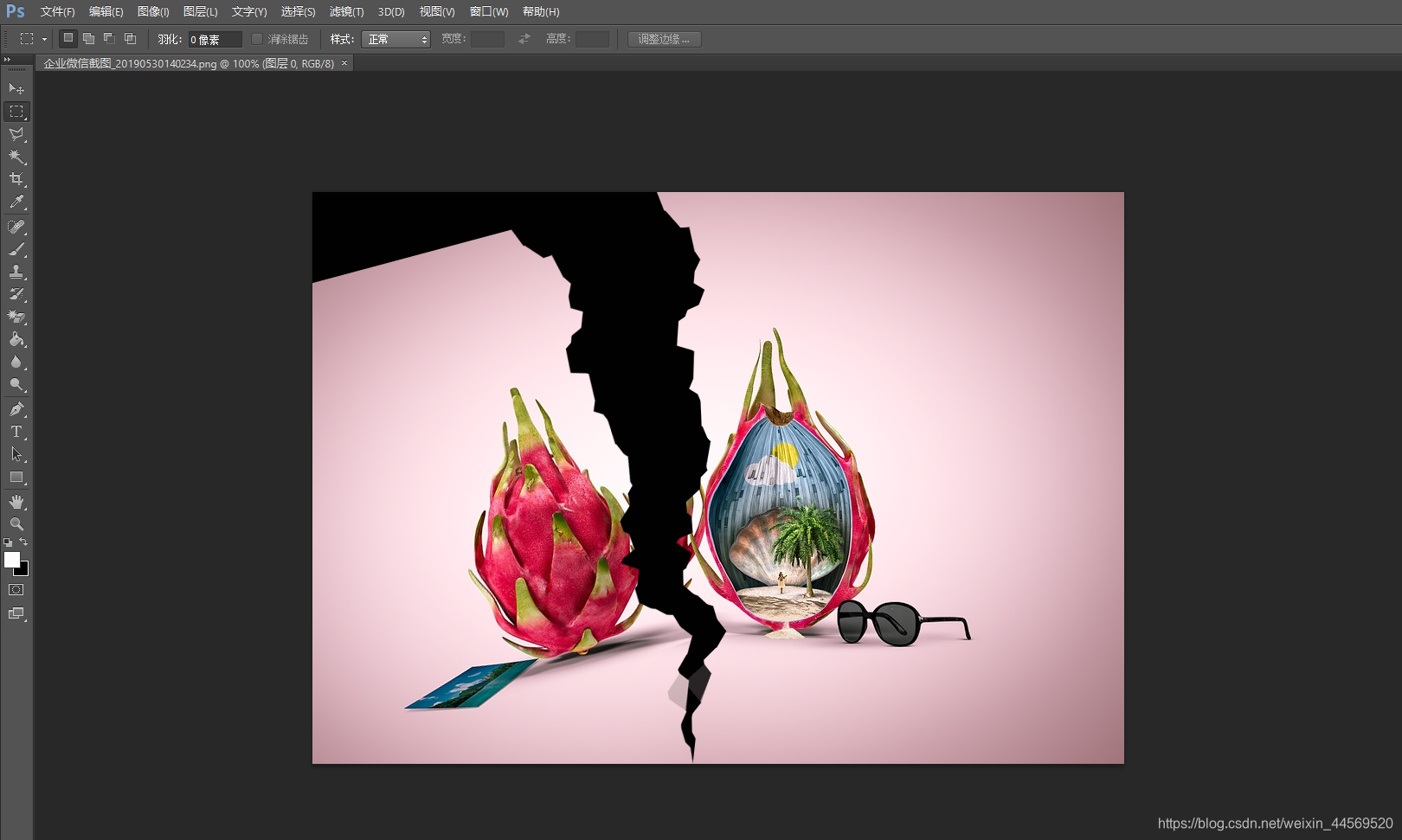
Task: Open the 编辑(E) menu
Action: pyautogui.click(x=106, y=11)
